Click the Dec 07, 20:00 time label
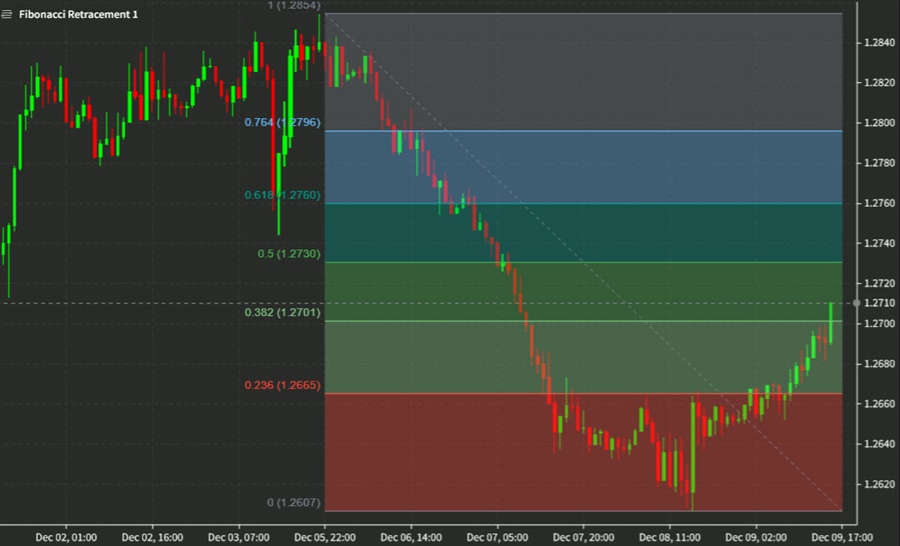 pos(583,538)
